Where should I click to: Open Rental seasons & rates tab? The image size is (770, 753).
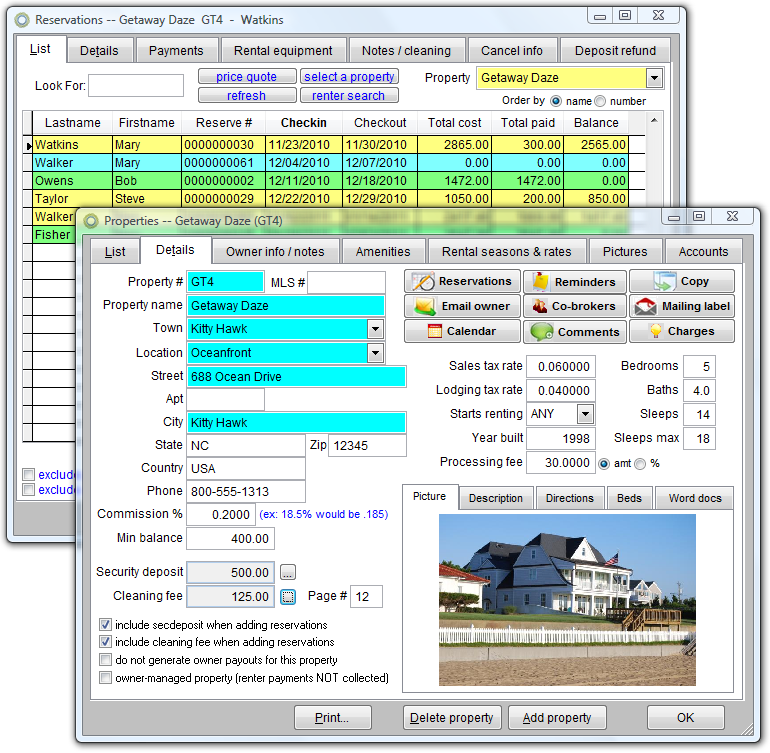(x=506, y=251)
